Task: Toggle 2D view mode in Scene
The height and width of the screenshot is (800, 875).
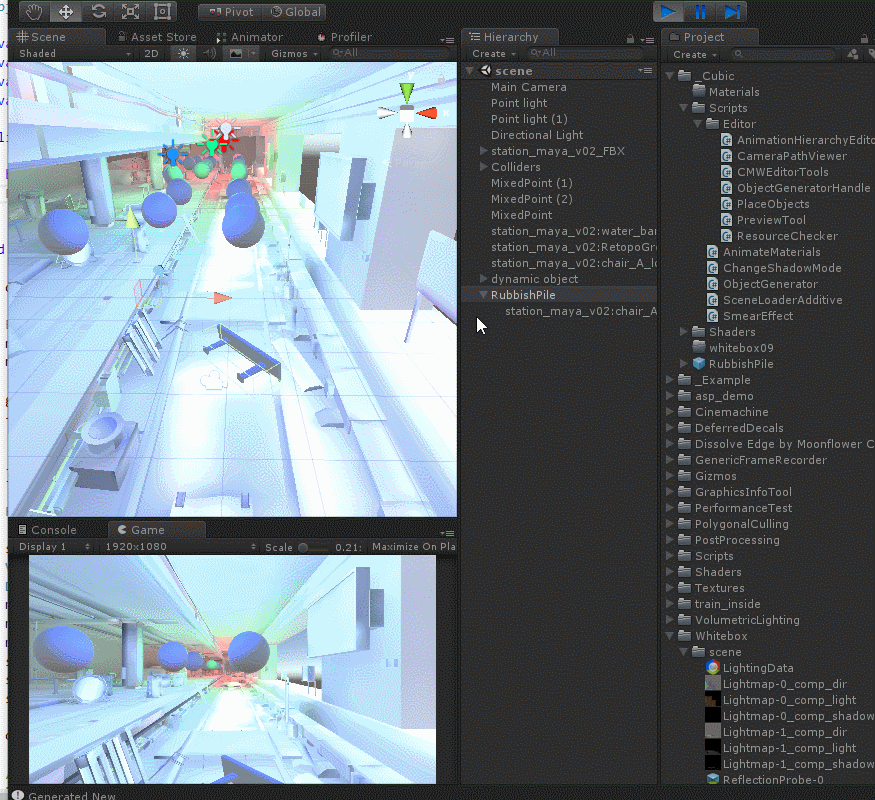Action: coord(151,54)
